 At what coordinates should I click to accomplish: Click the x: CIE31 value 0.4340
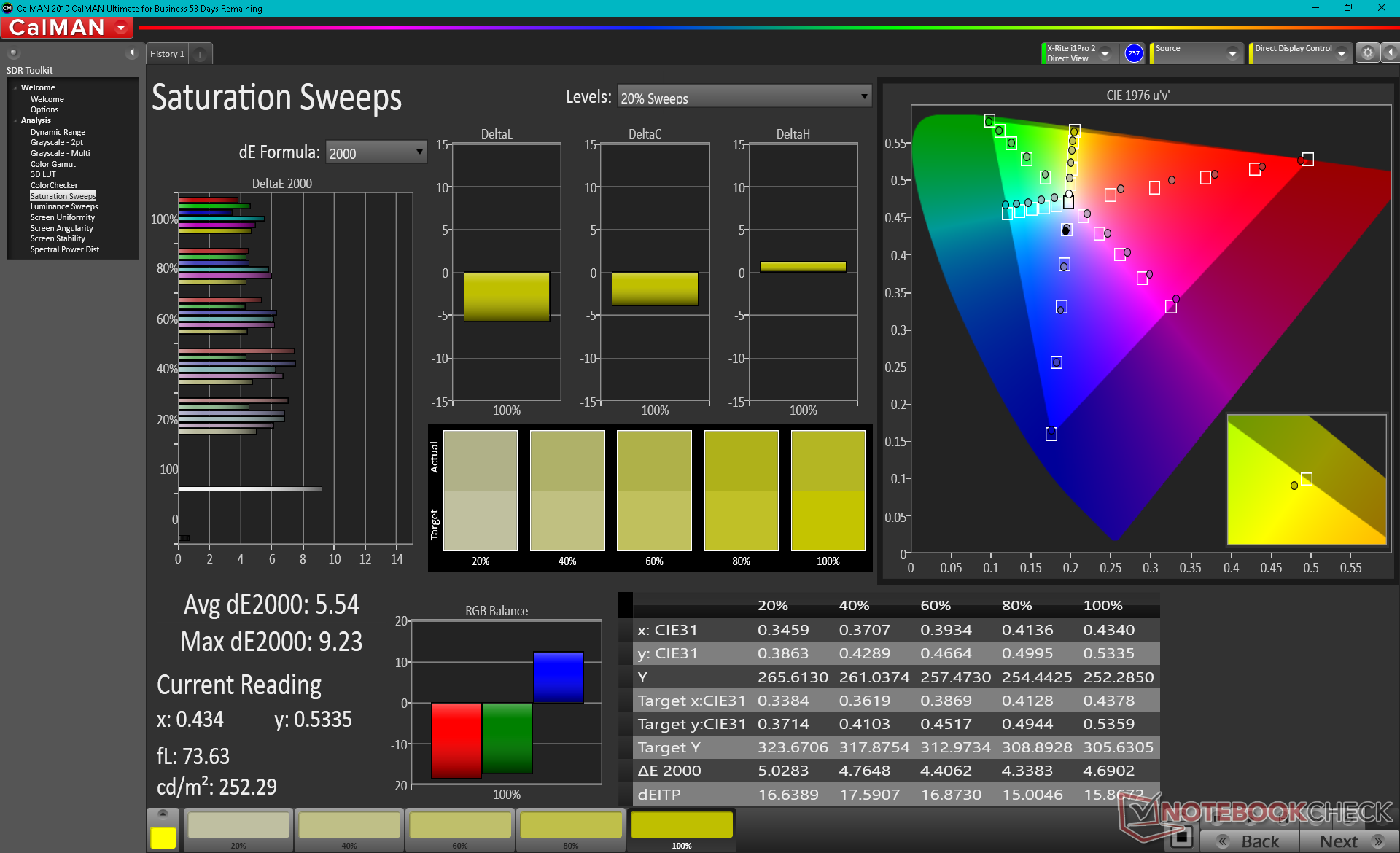tap(1109, 630)
